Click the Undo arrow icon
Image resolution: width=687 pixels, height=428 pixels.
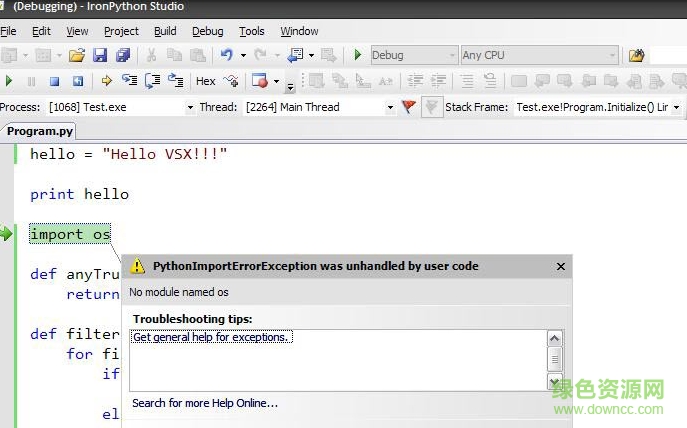tap(227, 55)
